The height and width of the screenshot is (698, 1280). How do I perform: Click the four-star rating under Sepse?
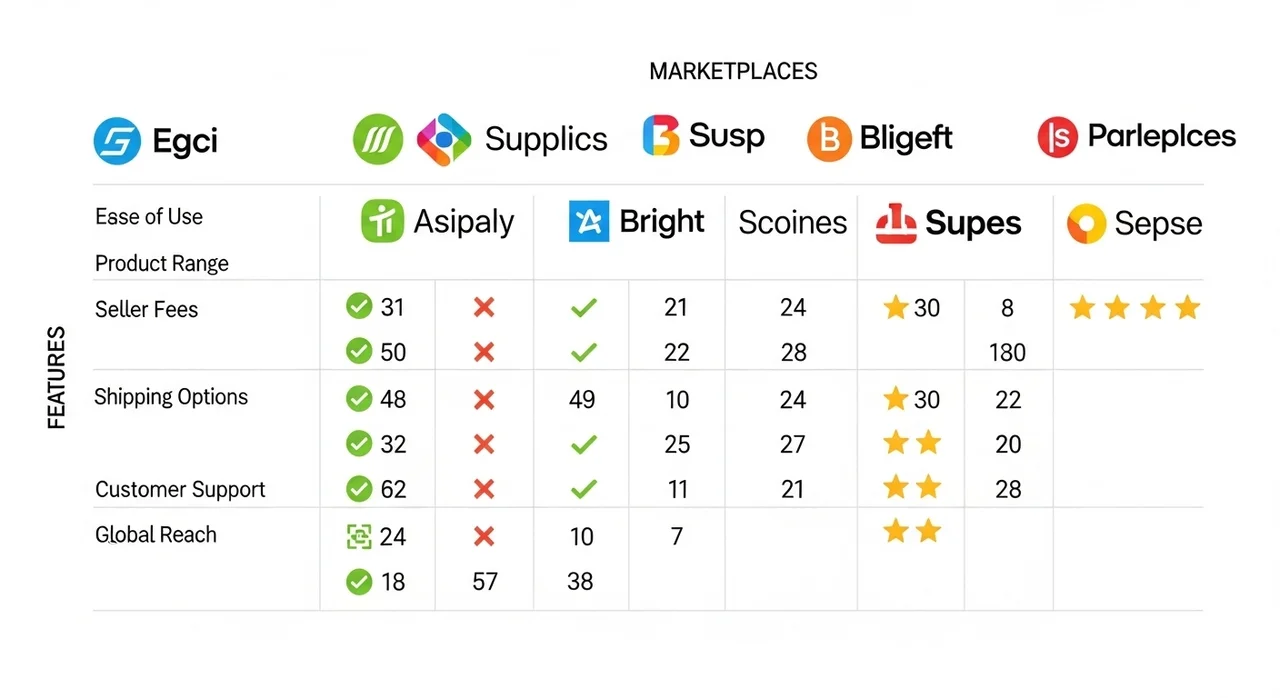point(1134,308)
